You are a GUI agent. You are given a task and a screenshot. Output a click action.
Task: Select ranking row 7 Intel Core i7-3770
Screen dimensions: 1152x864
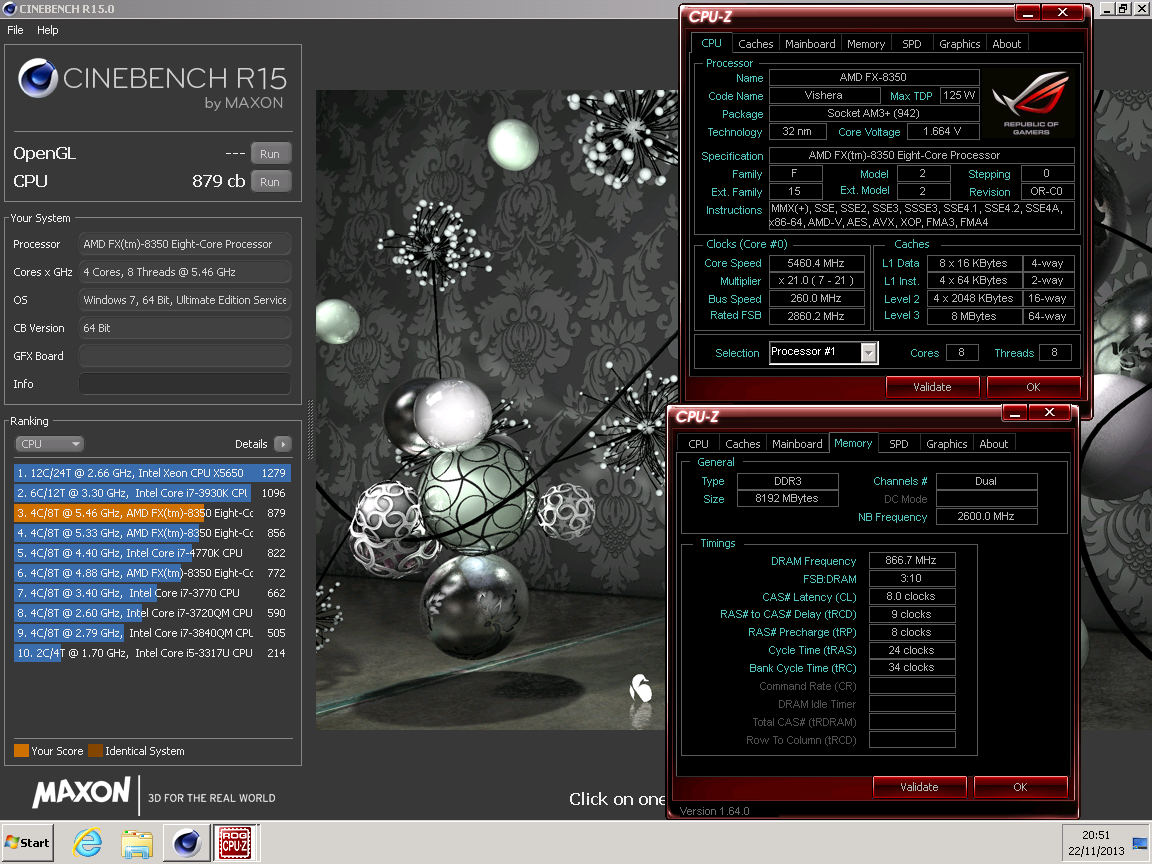click(152, 593)
